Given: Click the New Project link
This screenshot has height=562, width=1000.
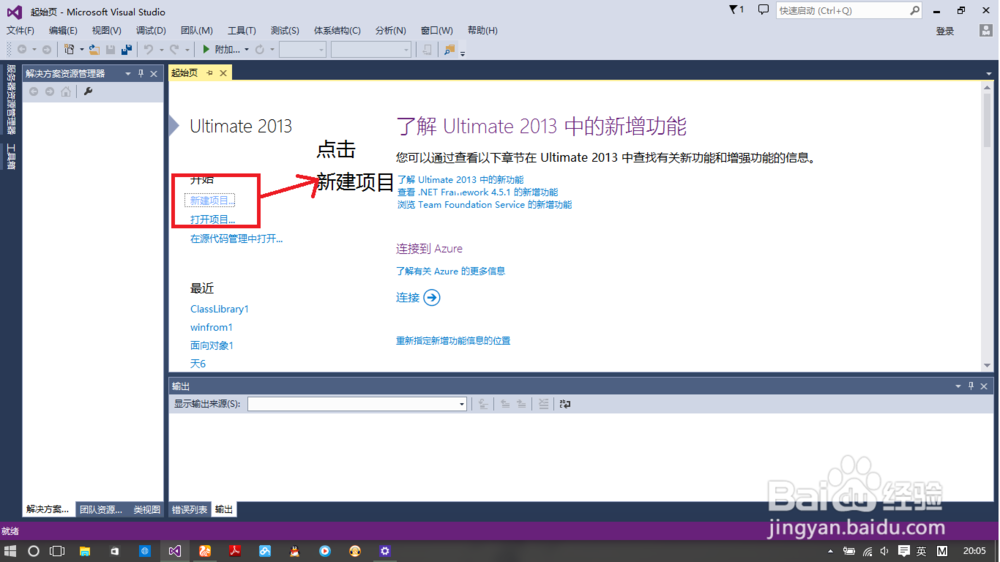Looking at the screenshot, I should point(212,200).
